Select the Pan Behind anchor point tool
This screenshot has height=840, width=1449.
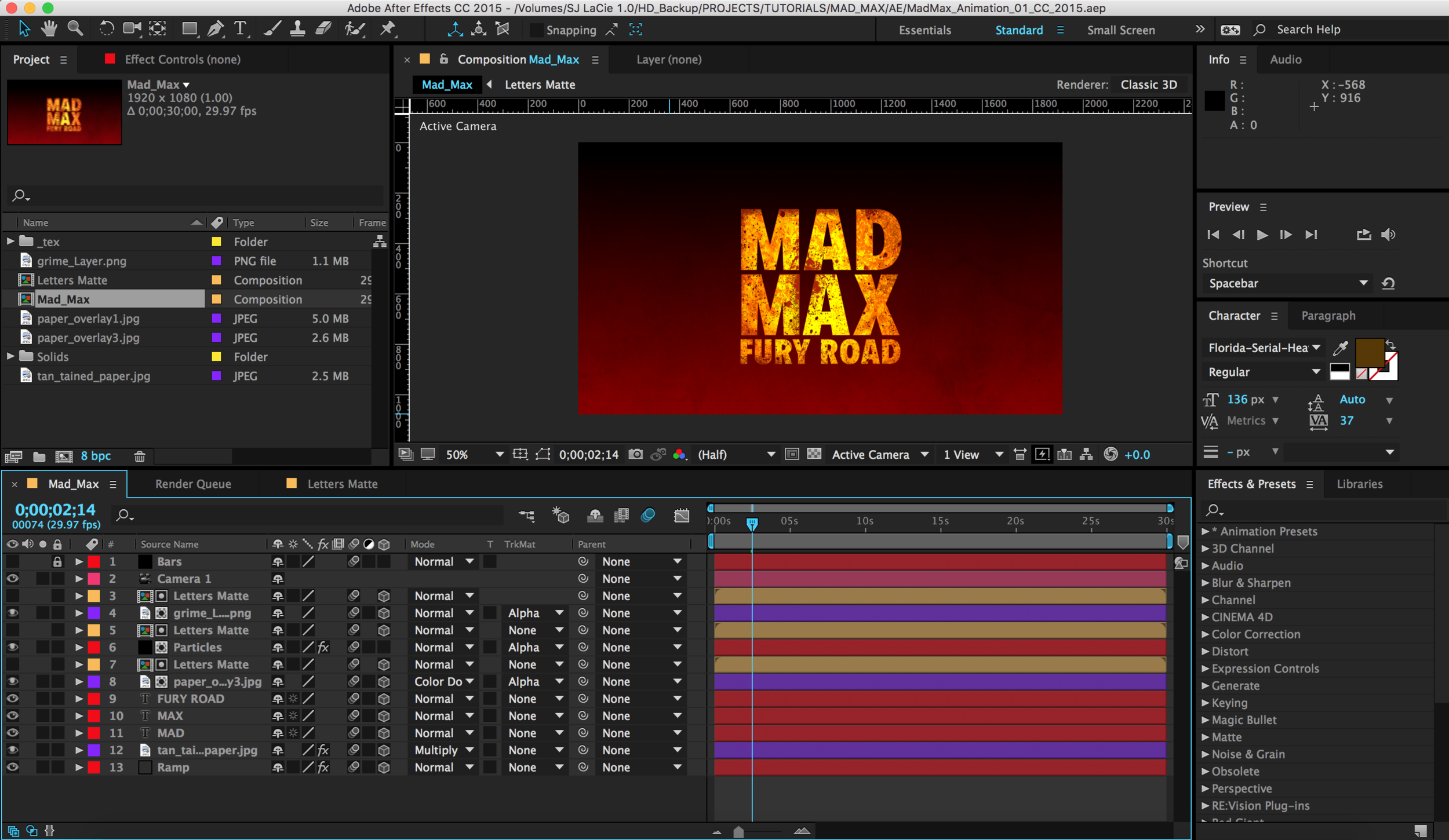[x=158, y=28]
